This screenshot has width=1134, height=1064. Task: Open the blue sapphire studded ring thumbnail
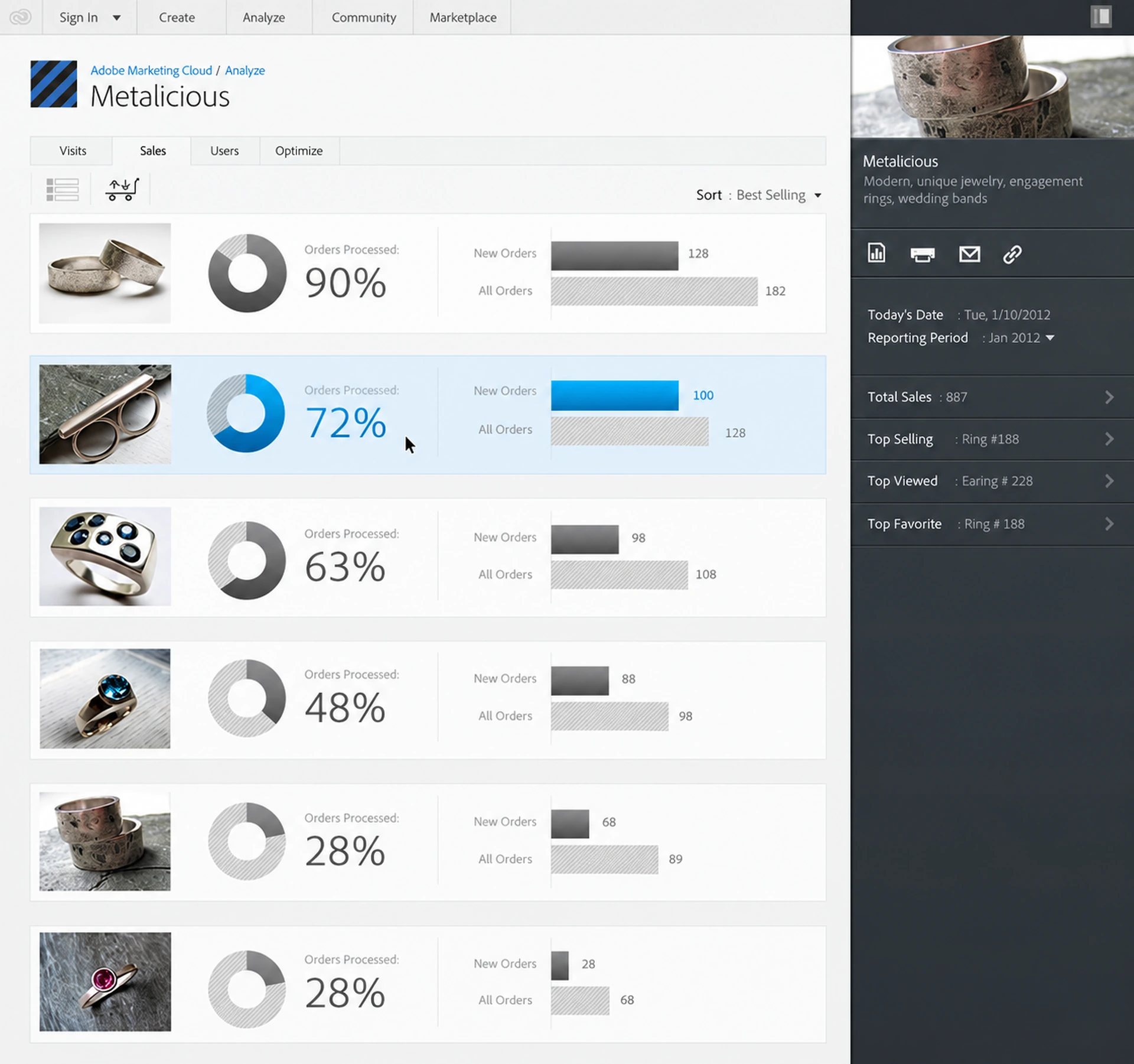(105, 556)
